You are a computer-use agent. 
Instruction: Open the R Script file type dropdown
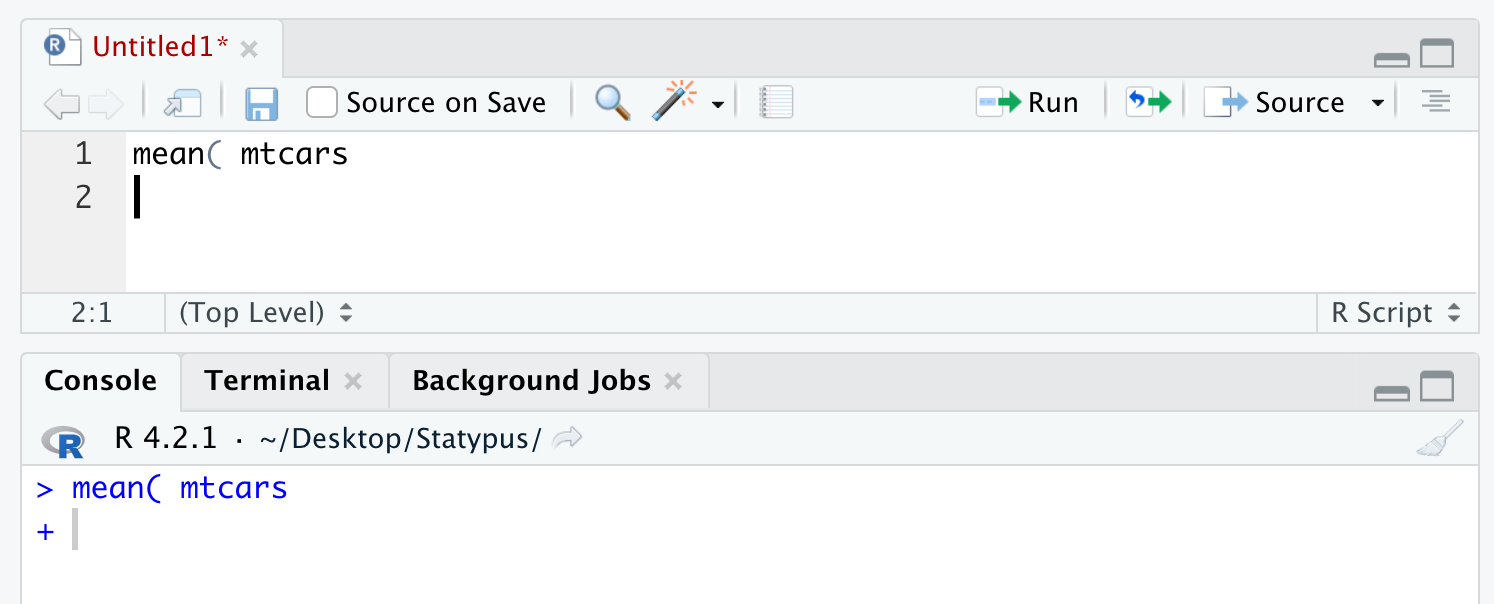point(1396,313)
